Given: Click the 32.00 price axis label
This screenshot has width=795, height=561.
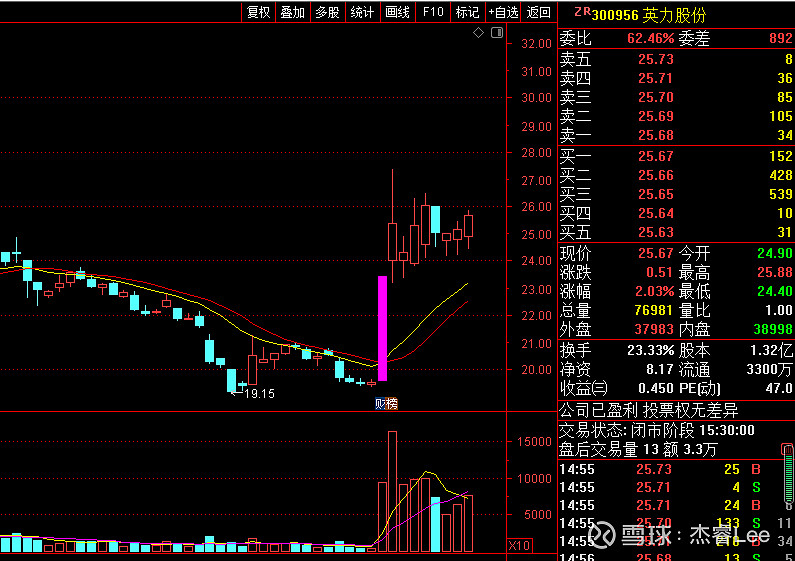Looking at the screenshot, I should click(536, 44).
